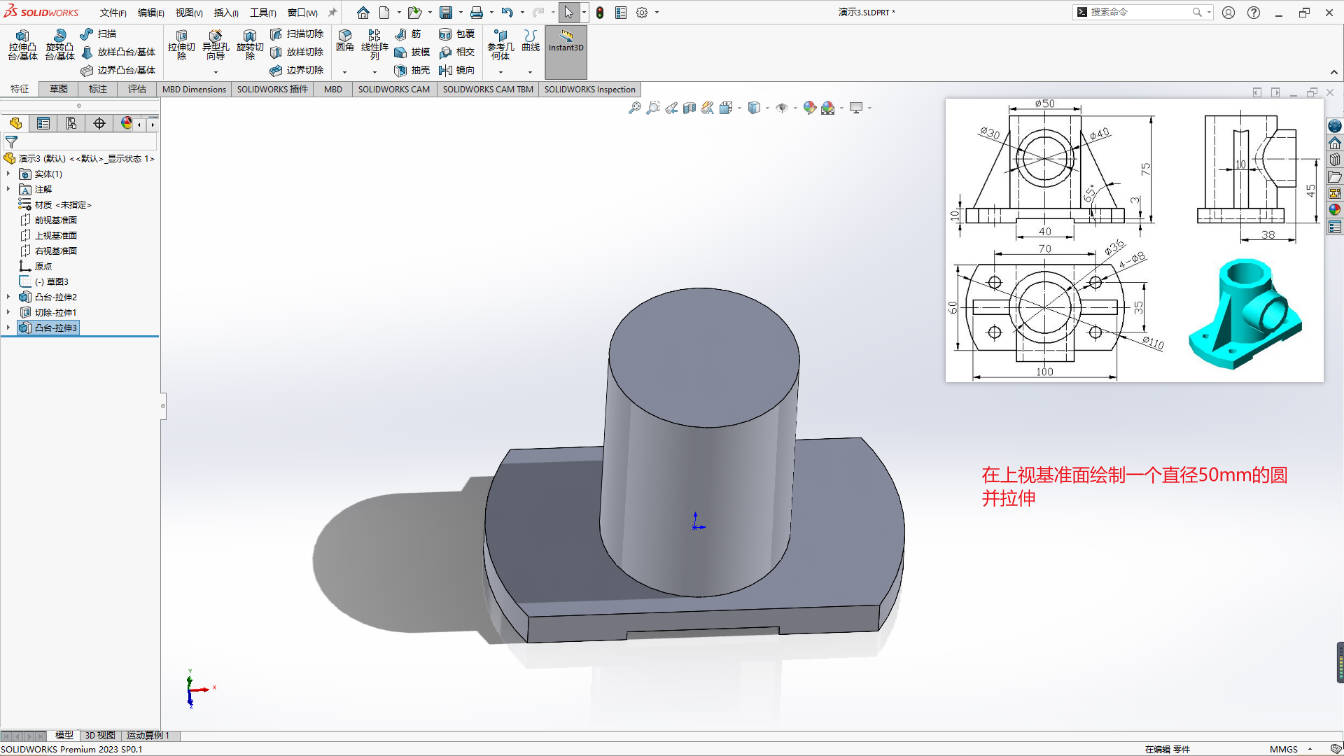Open the 参考几何体 reference geometry tool
Viewport: 1344px width, 756px height.
pyautogui.click(x=499, y=45)
